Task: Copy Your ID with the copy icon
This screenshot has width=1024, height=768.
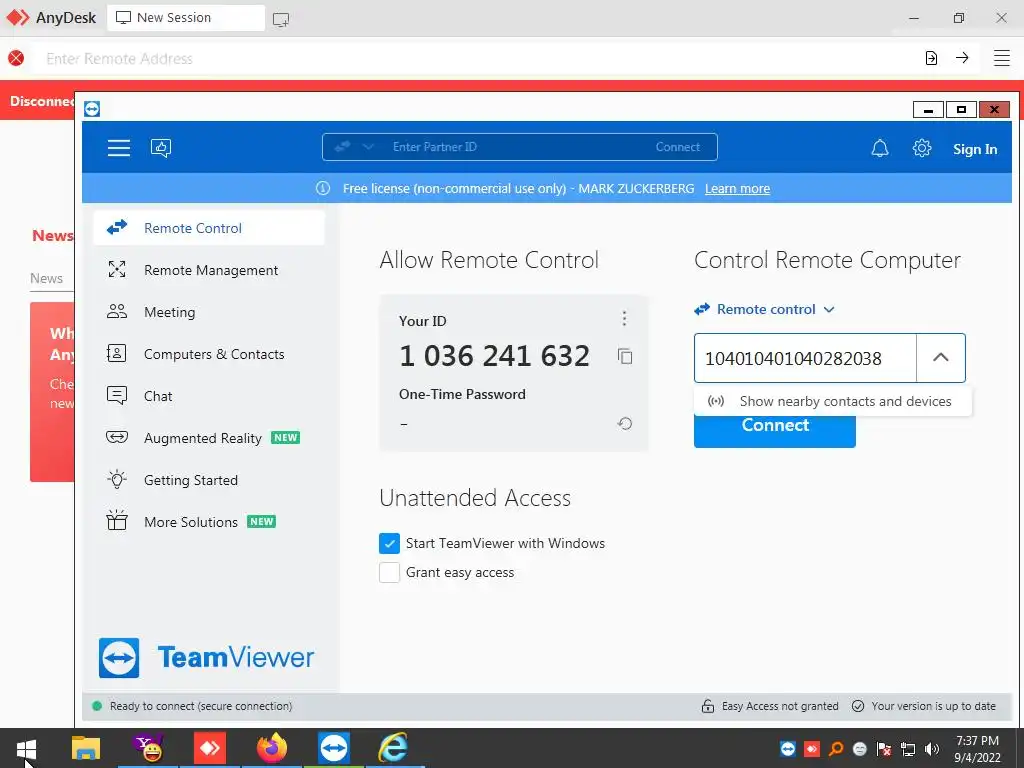Action: click(x=625, y=356)
